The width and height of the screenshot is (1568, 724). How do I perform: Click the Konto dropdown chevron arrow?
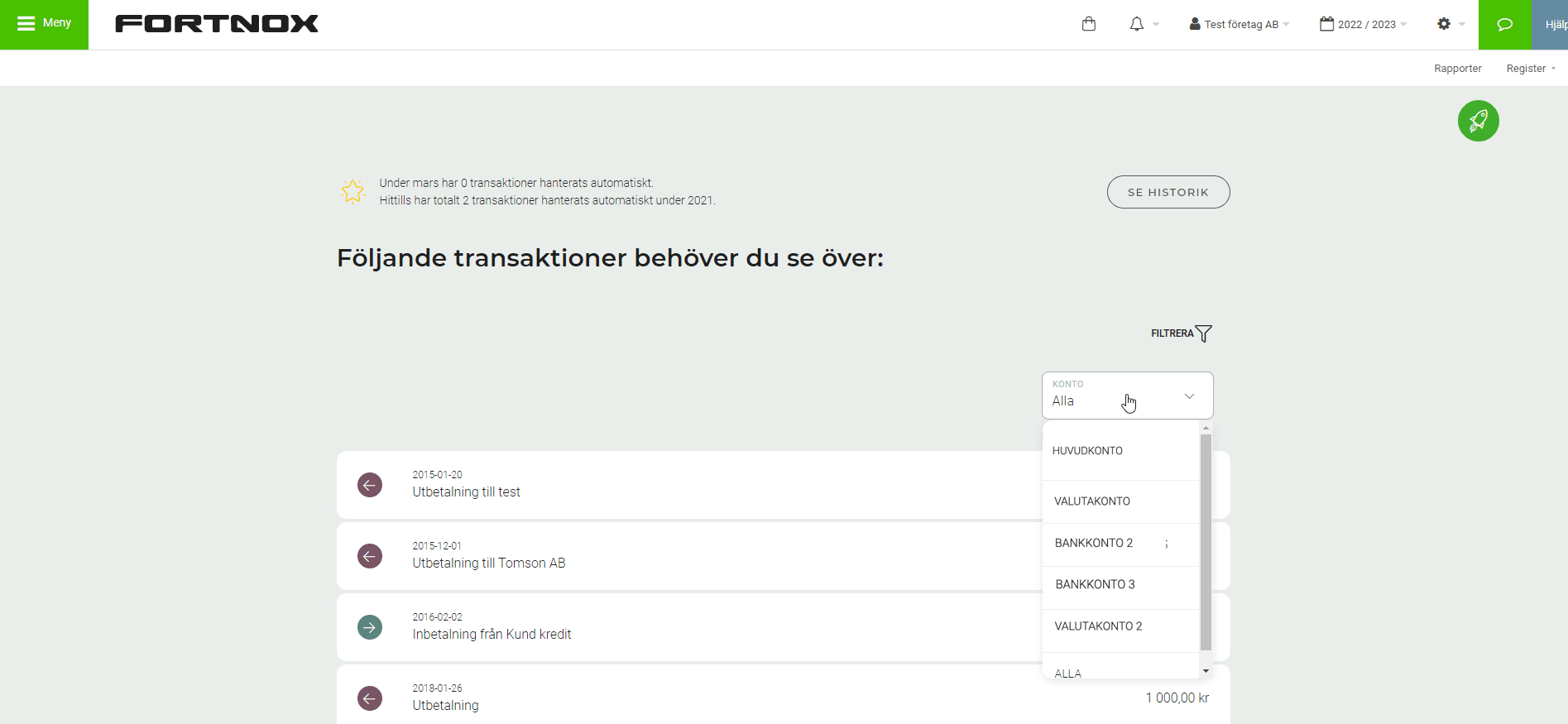point(1189,396)
